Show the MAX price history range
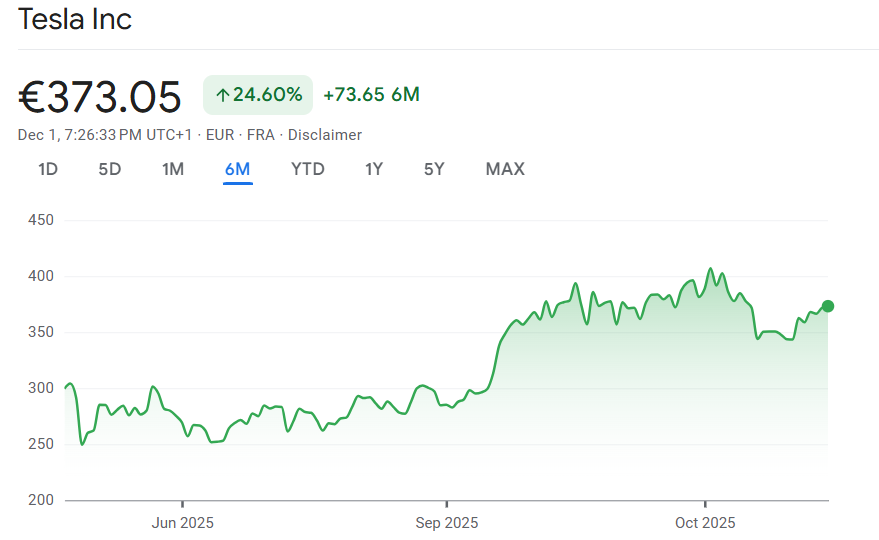Viewport: 879px width, 540px height. click(x=505, y=169)
